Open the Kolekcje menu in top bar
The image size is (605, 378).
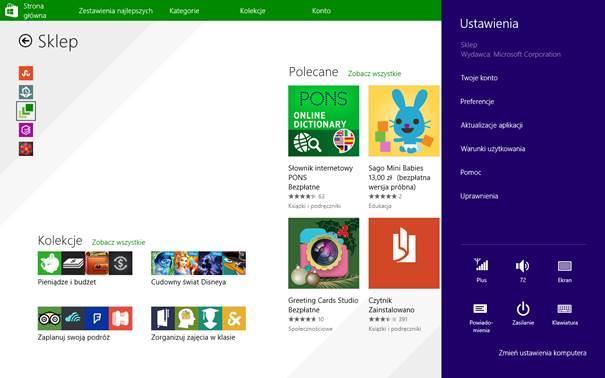point(252,11)
